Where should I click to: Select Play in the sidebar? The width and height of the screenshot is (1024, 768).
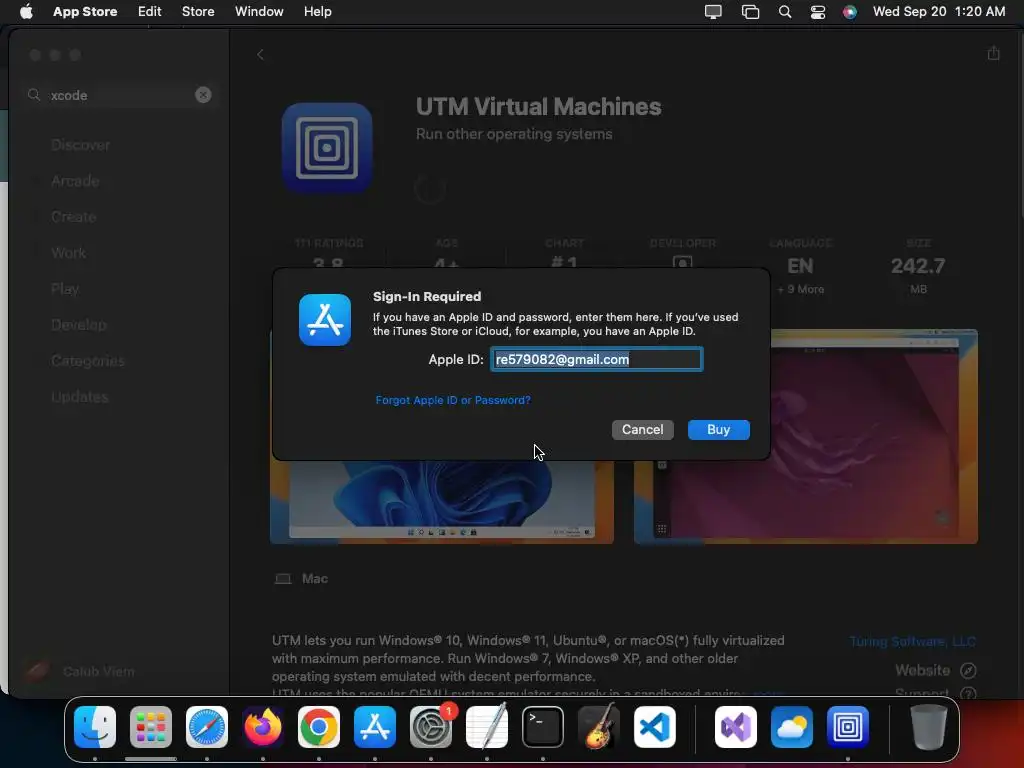pos(65,289)
